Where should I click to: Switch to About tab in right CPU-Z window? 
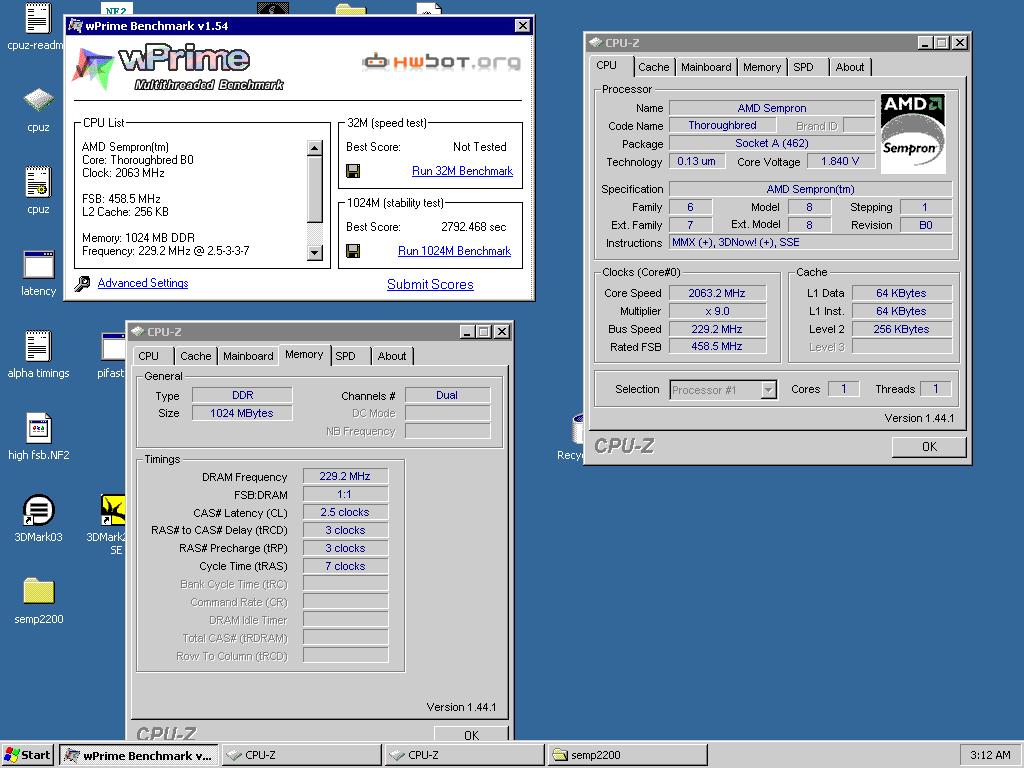pos(850,67)
